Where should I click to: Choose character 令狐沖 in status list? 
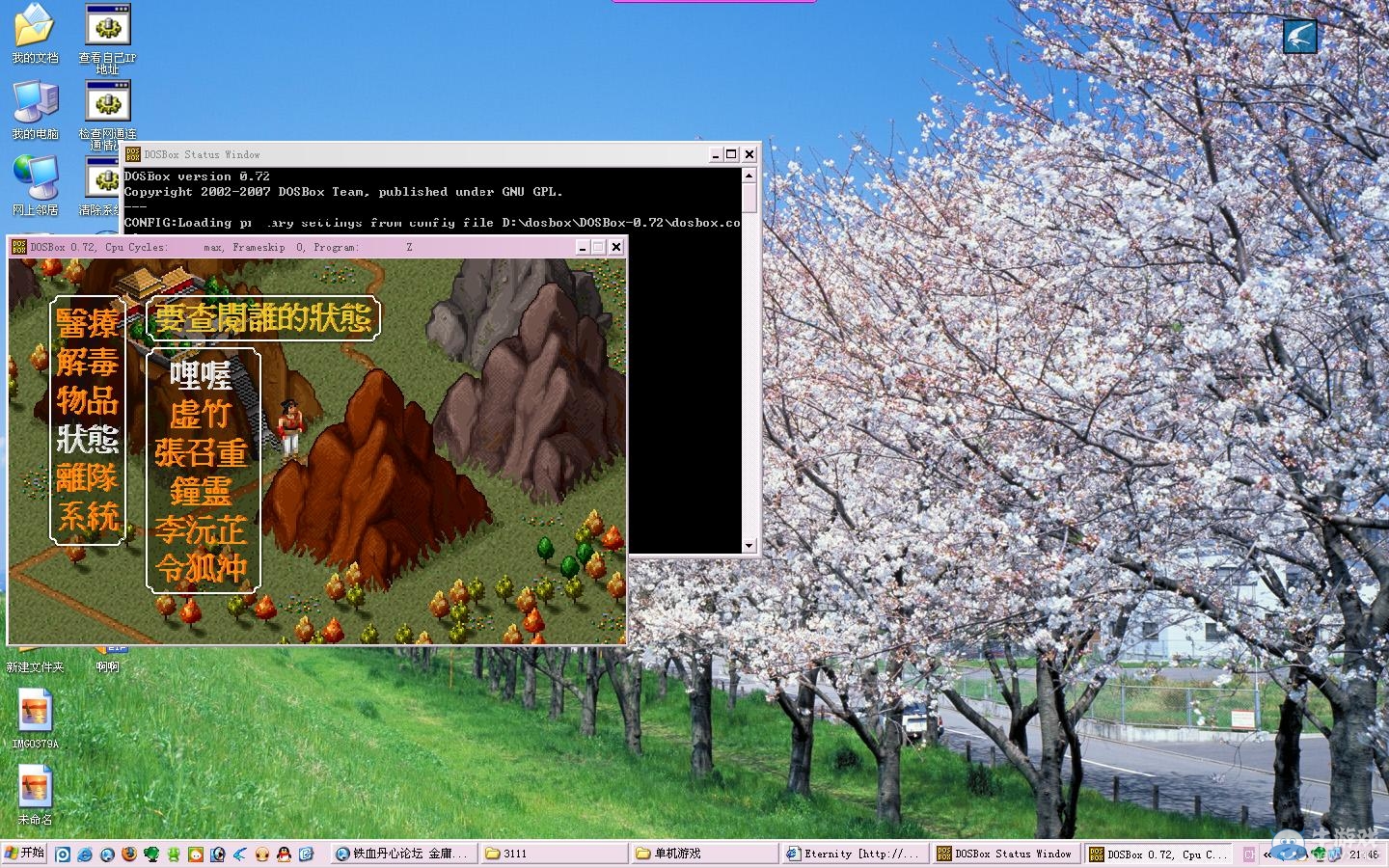tap(202, 569)
